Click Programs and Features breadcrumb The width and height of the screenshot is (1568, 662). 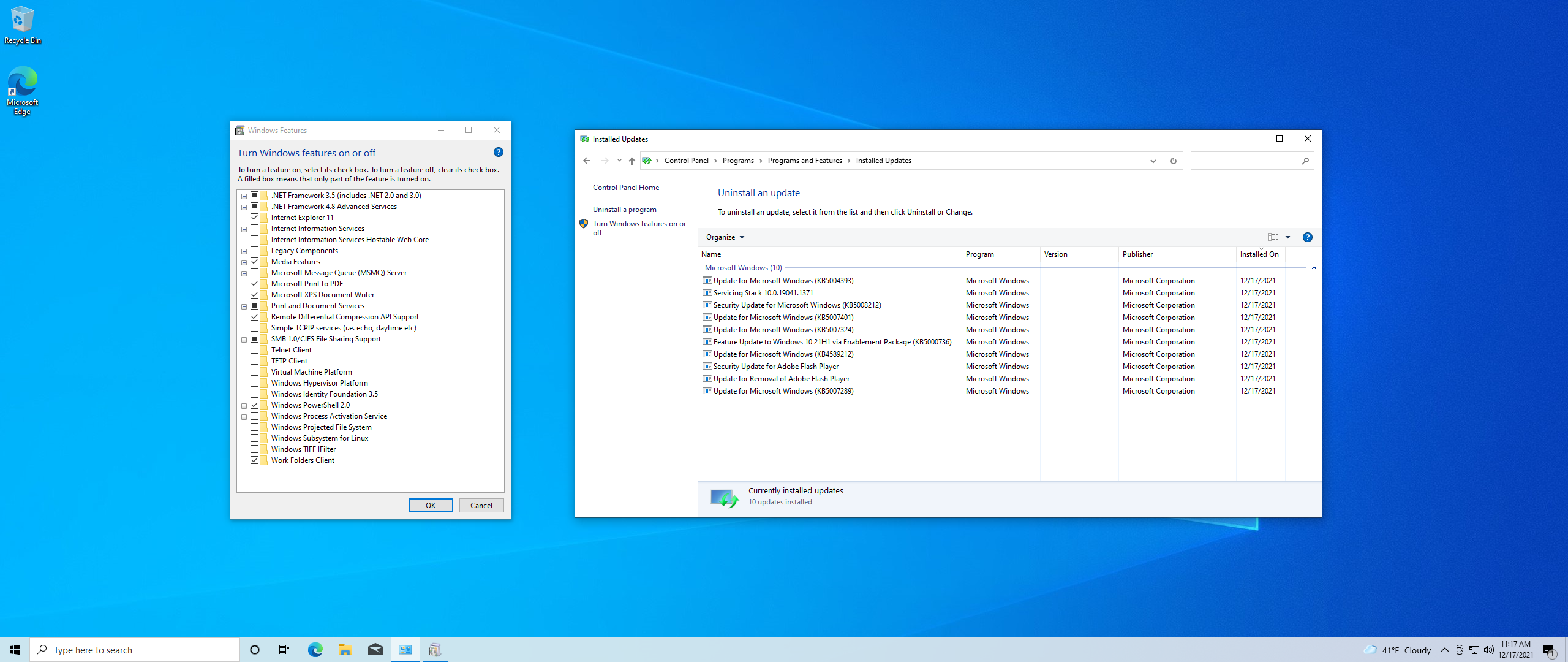[805, 161]
